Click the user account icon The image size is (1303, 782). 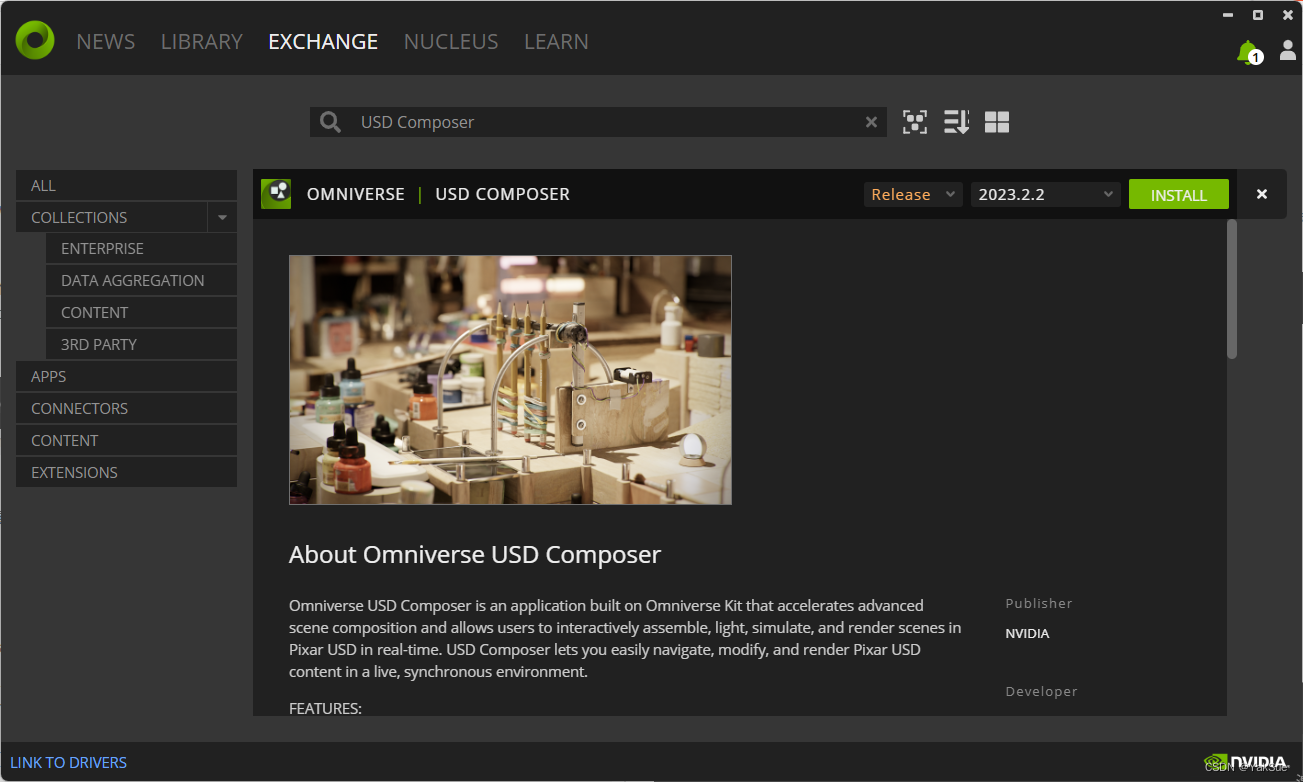click(x=1287, y=49)
